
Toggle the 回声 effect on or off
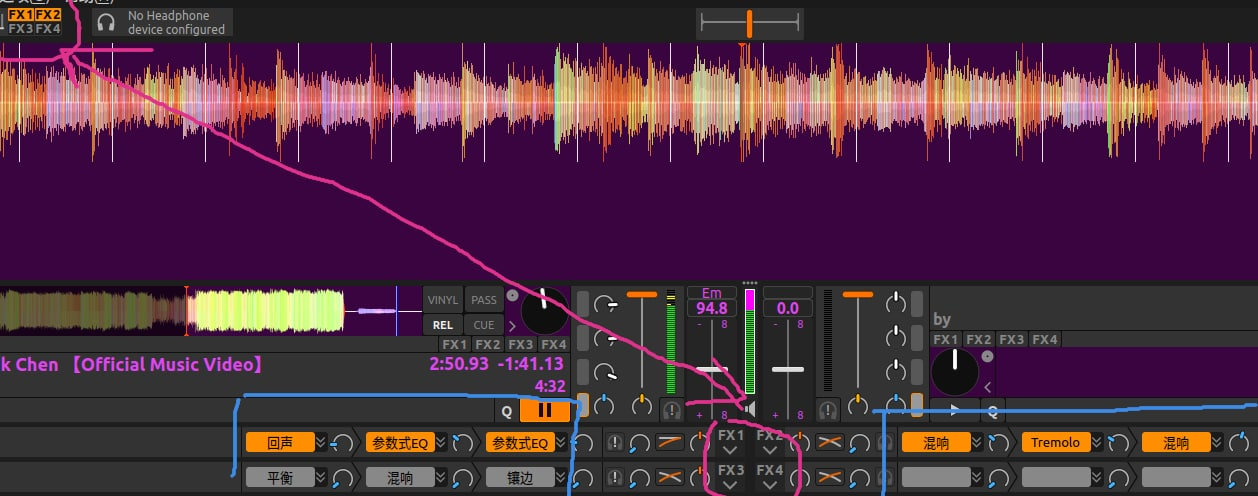[x=279, y=443]
